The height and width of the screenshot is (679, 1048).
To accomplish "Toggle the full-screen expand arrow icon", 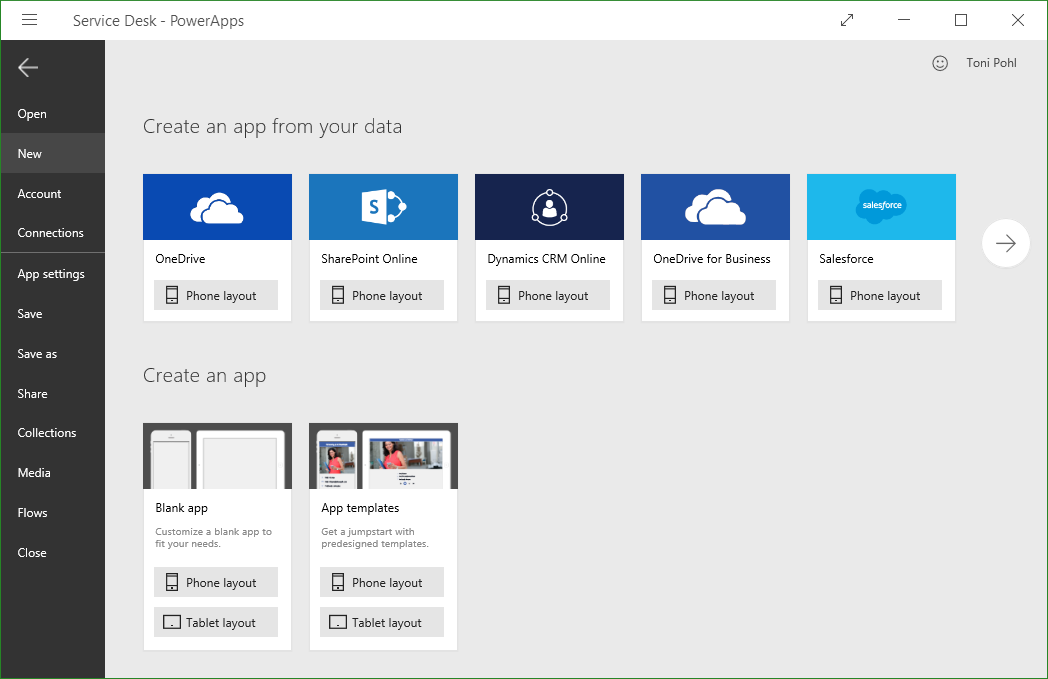I will [x=847, y=20].
